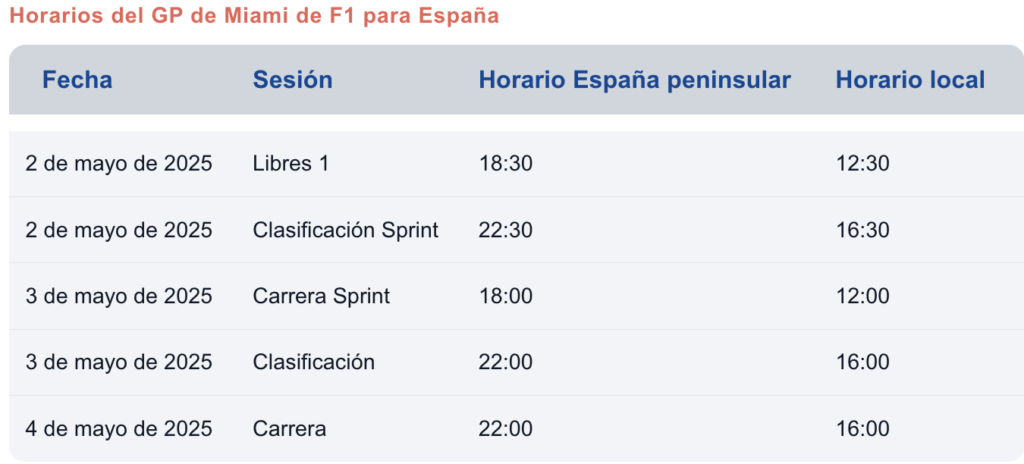Click the heading Horarios del GP de Miami
Image resolution: width=1024 pixels, height=464 pixels.
[254, 16]
